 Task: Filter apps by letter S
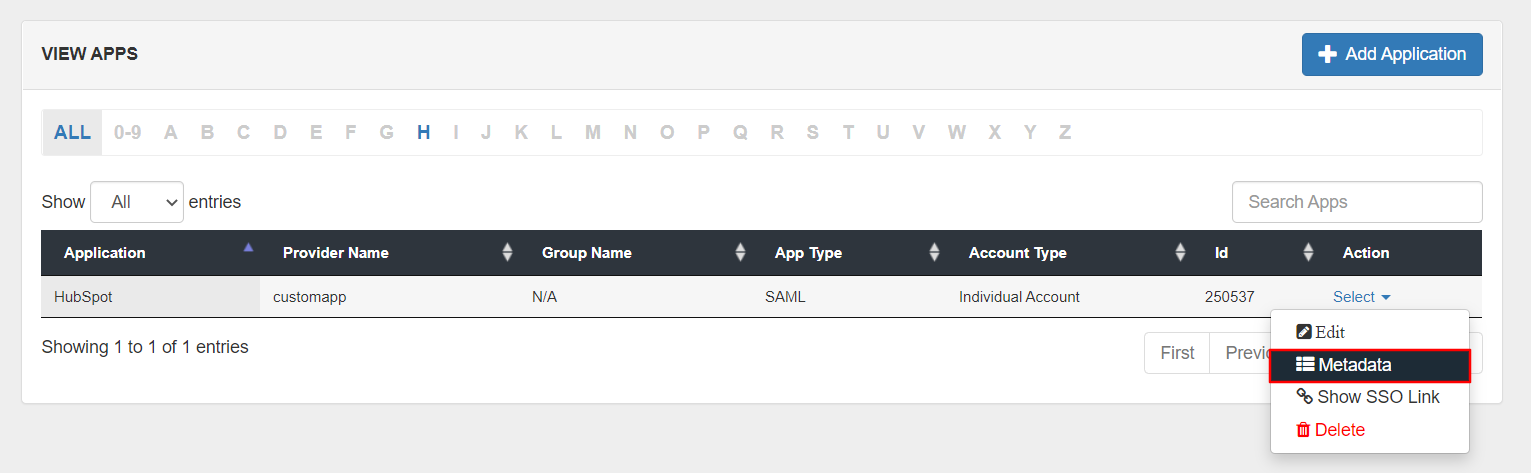pos(813,132)
